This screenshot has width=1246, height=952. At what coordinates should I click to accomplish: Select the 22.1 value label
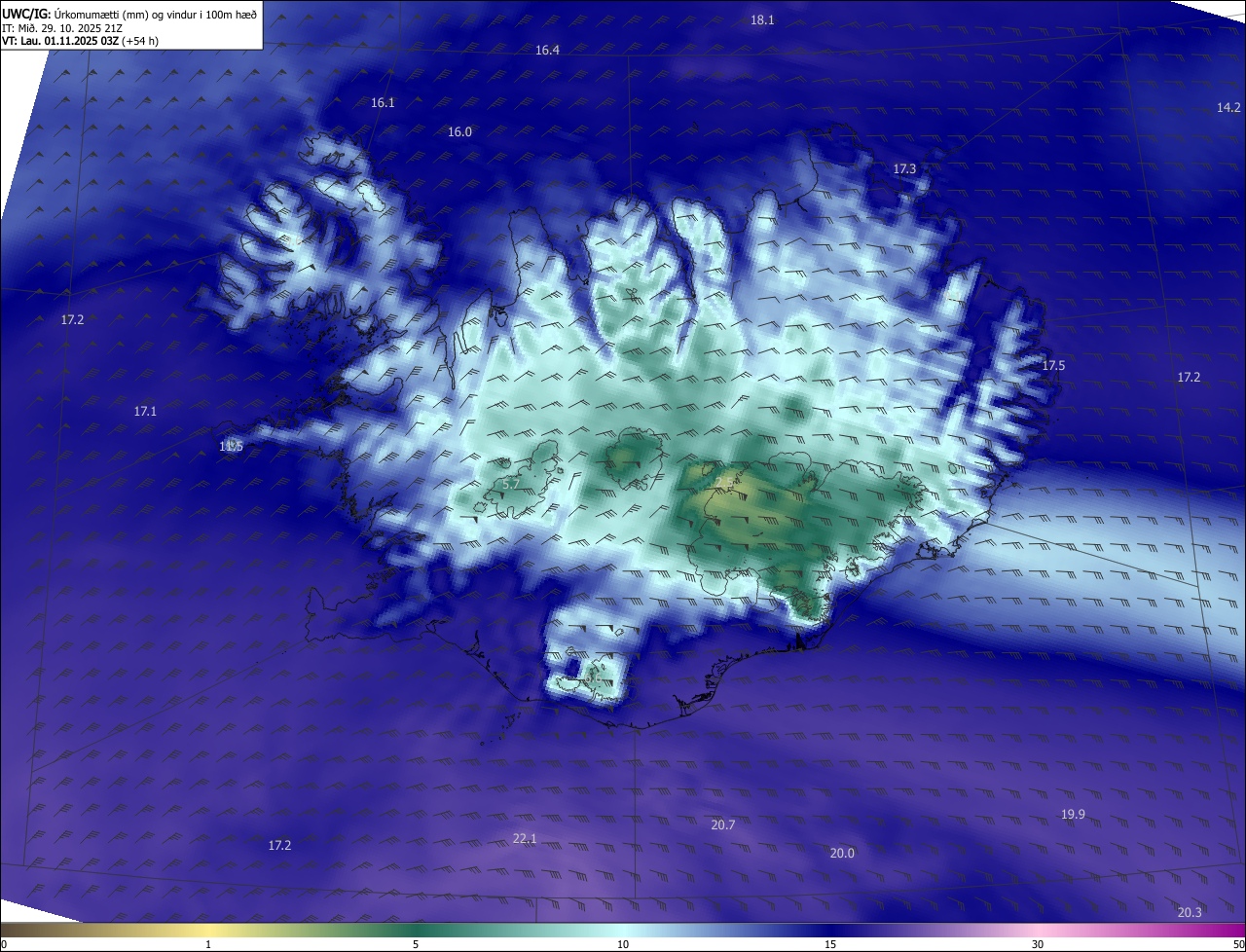[525, 839]
